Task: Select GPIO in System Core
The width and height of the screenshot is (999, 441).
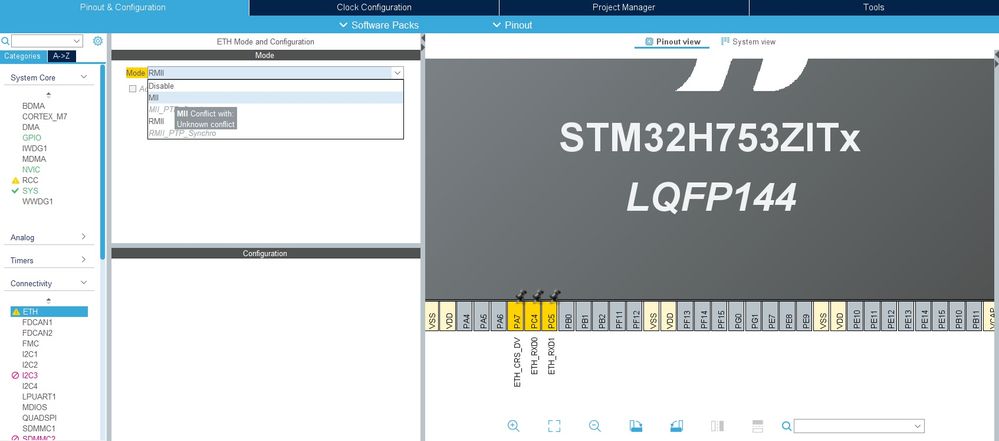Action: click(x=31, y=138)
